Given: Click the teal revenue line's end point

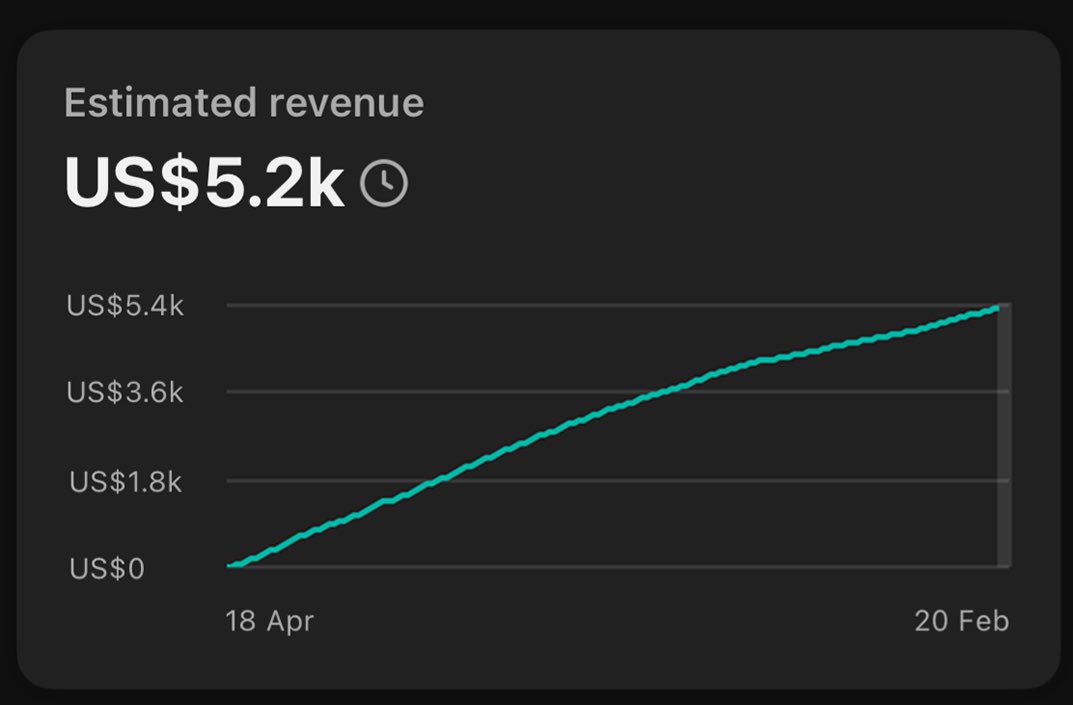Looking at the screenshot, I should tap(996, 309).
